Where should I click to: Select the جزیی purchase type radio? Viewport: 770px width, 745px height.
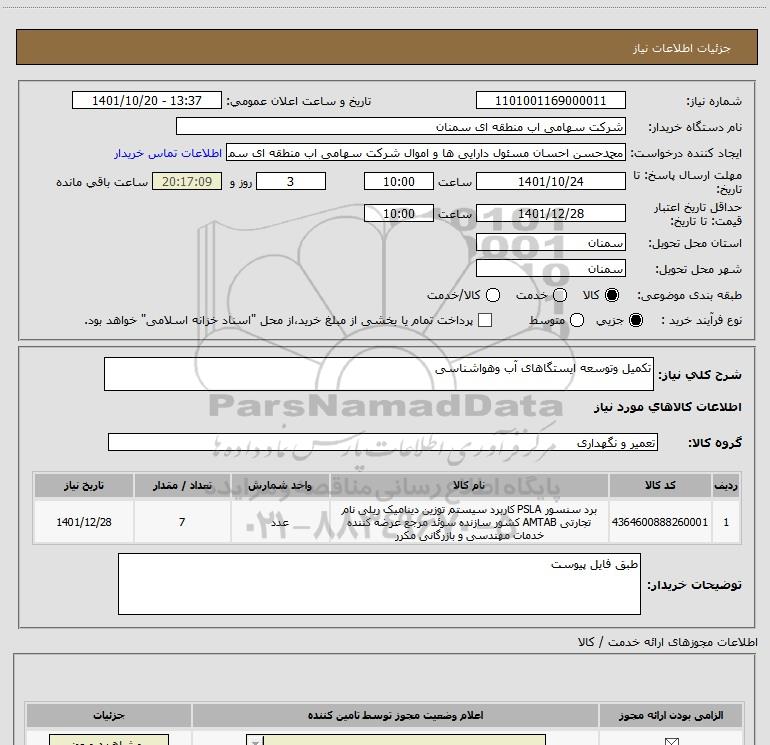(635, 320)
